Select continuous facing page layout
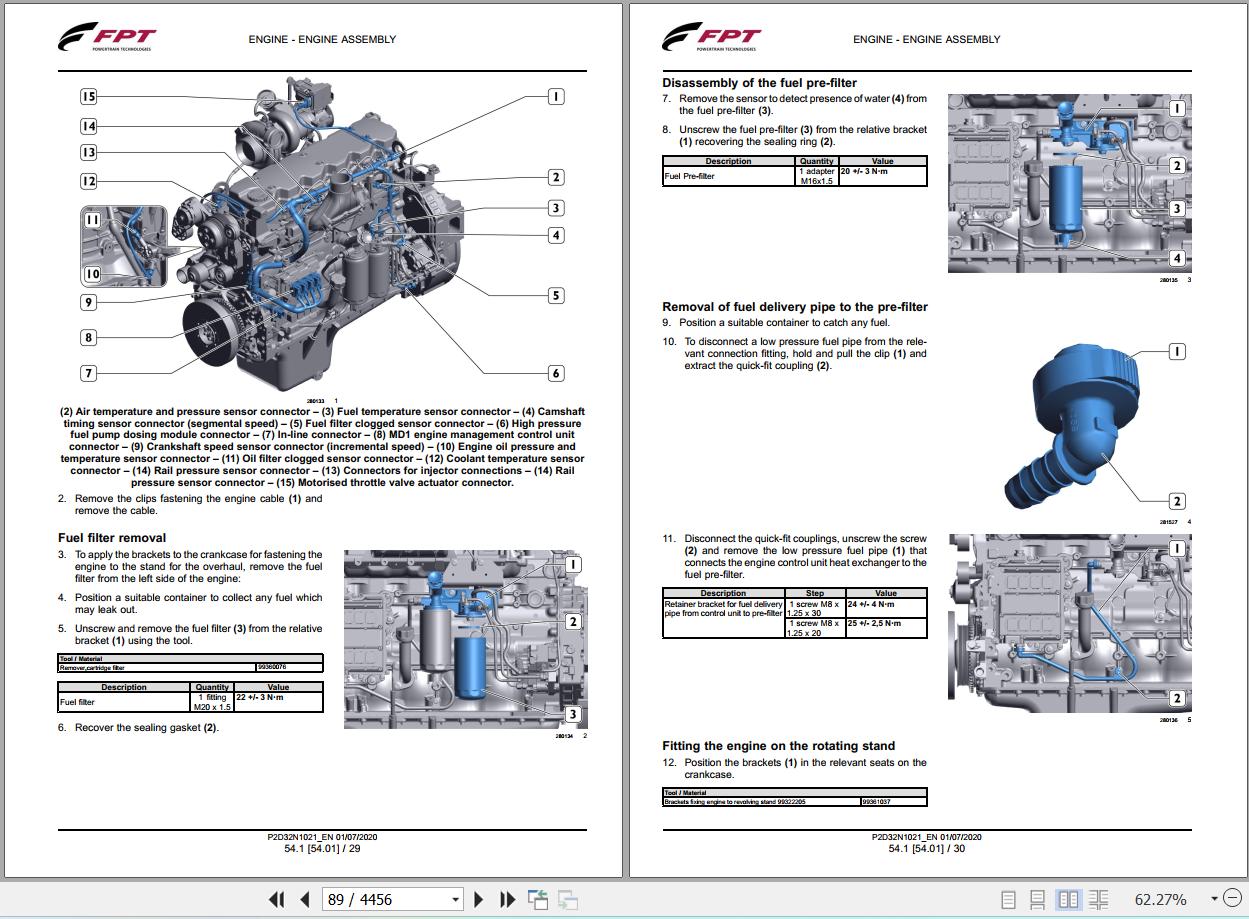Image resolution: width=1249 pixels, height=919 pixels. (x=1098, y=900)
